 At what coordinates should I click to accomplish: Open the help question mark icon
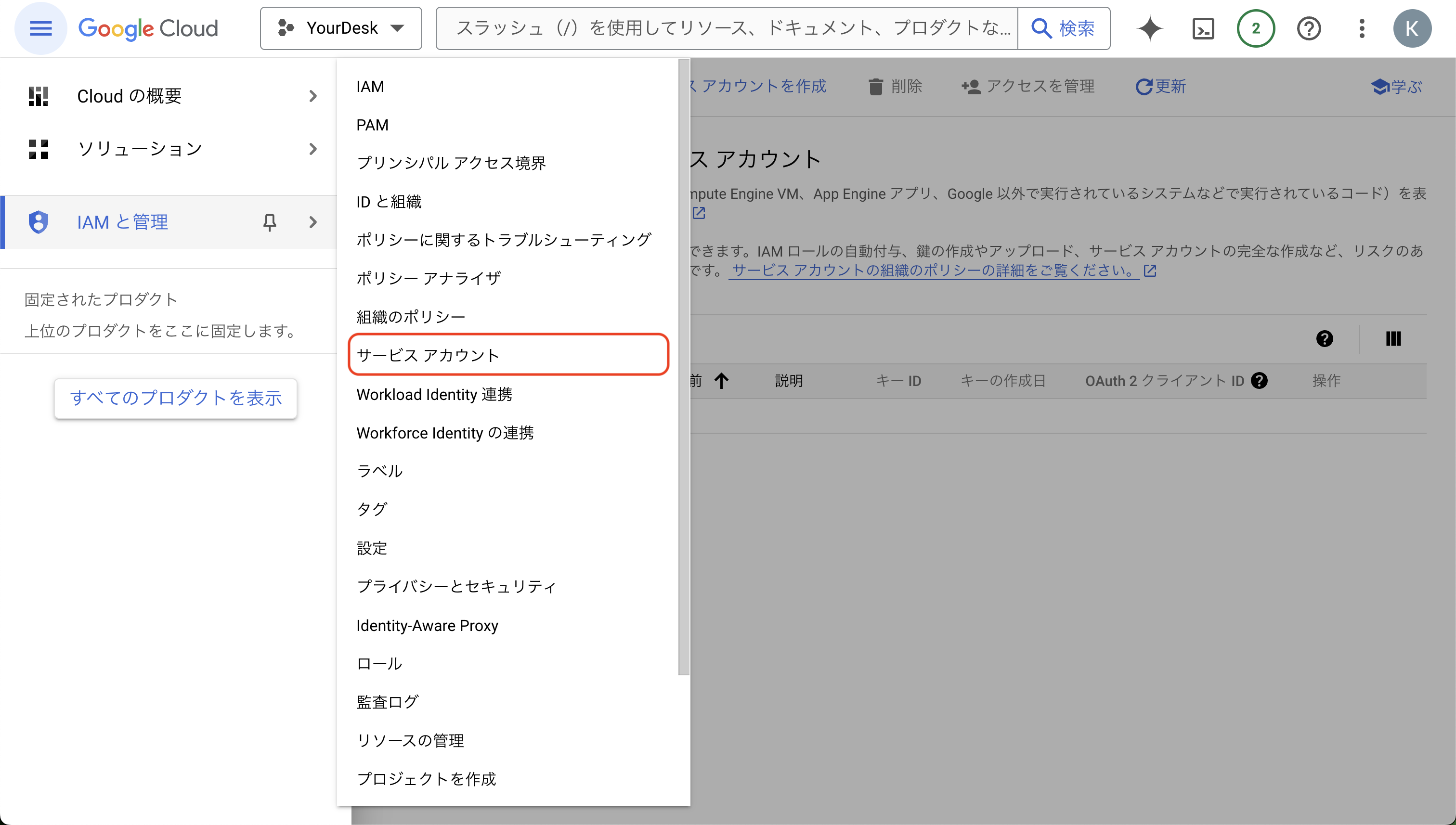tap(1309, 28)
